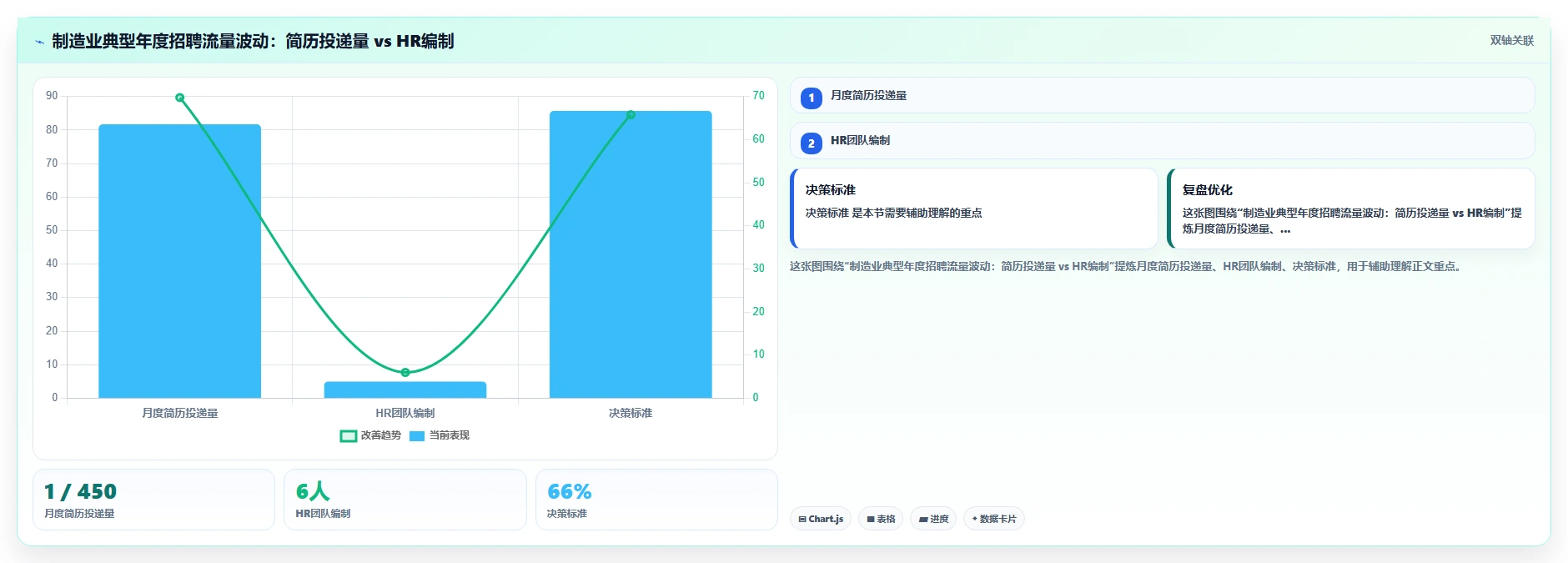The image size is (1568, 563).
Task: Click the 数据卡片 tag
Action: (994, 519)
